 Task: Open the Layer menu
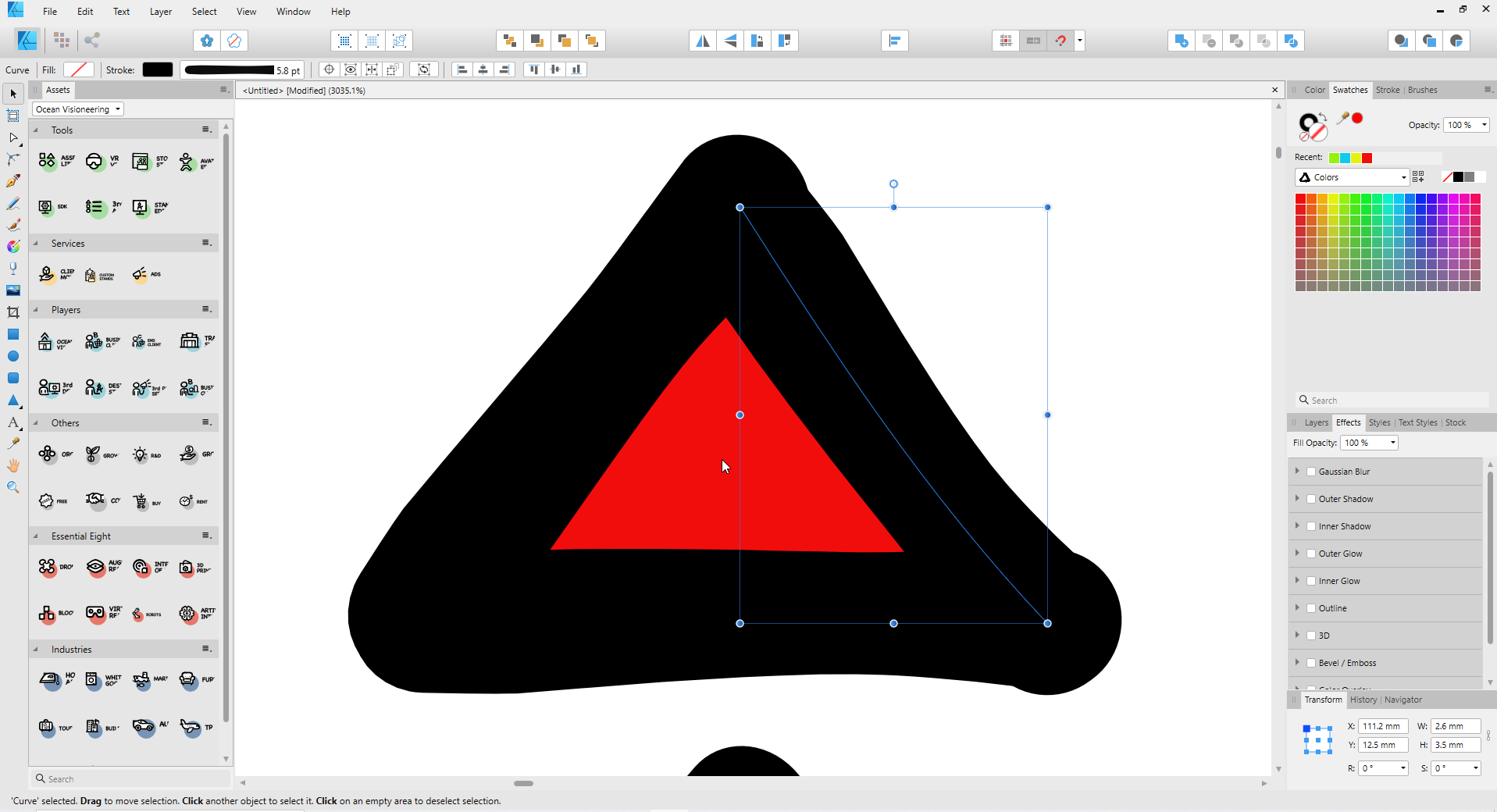161,12
